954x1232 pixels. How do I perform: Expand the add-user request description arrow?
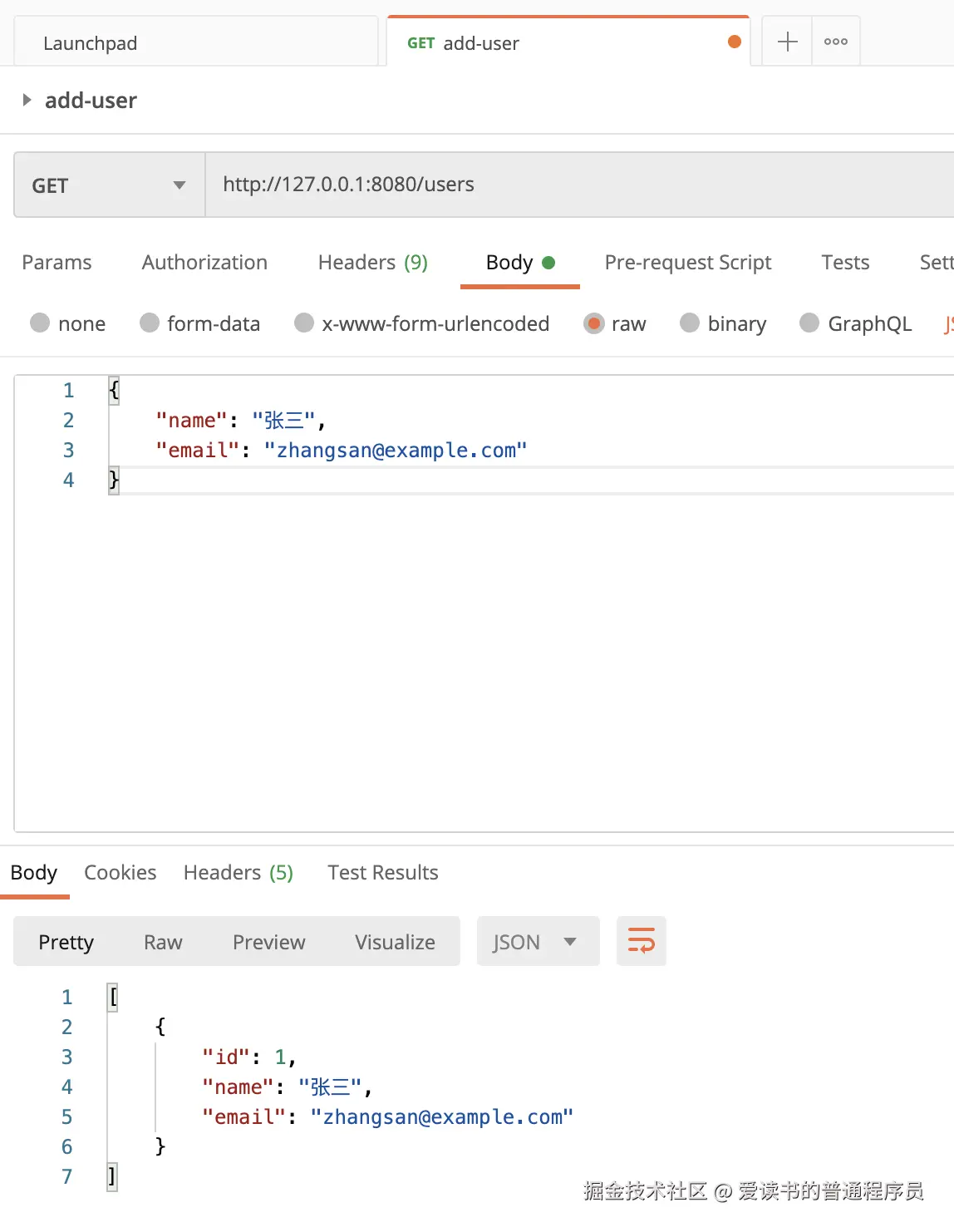tap(27, 101)
